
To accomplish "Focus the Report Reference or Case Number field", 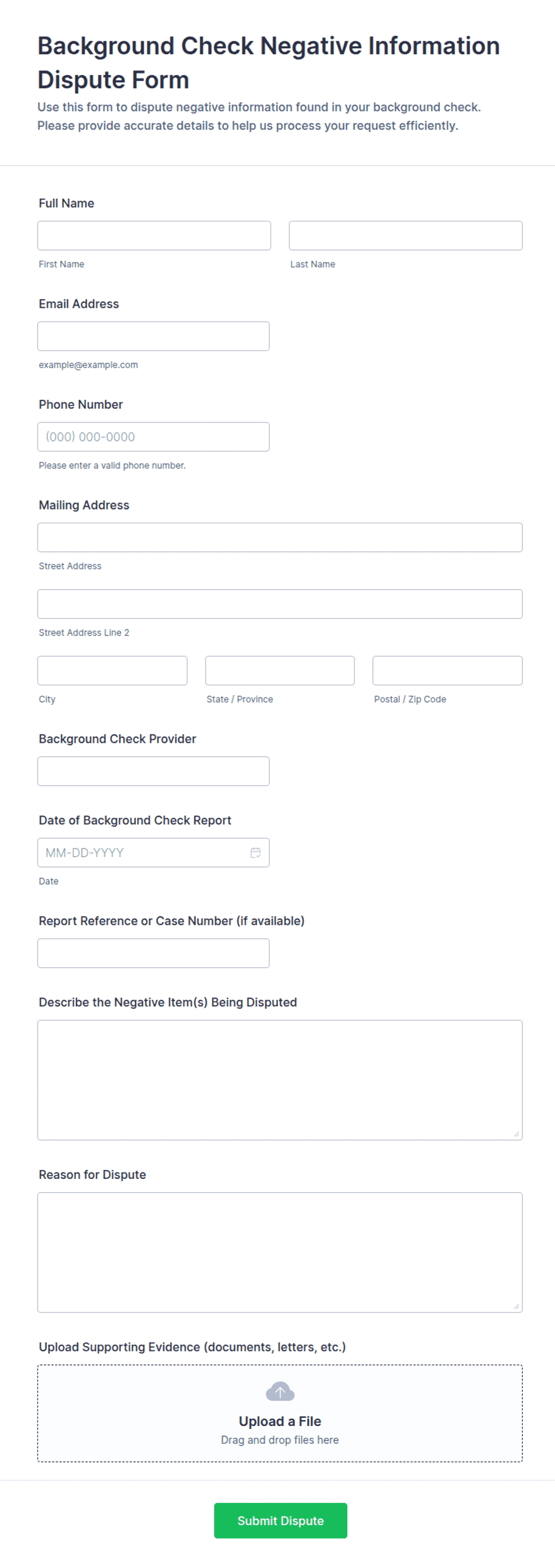I will (153, 953).
